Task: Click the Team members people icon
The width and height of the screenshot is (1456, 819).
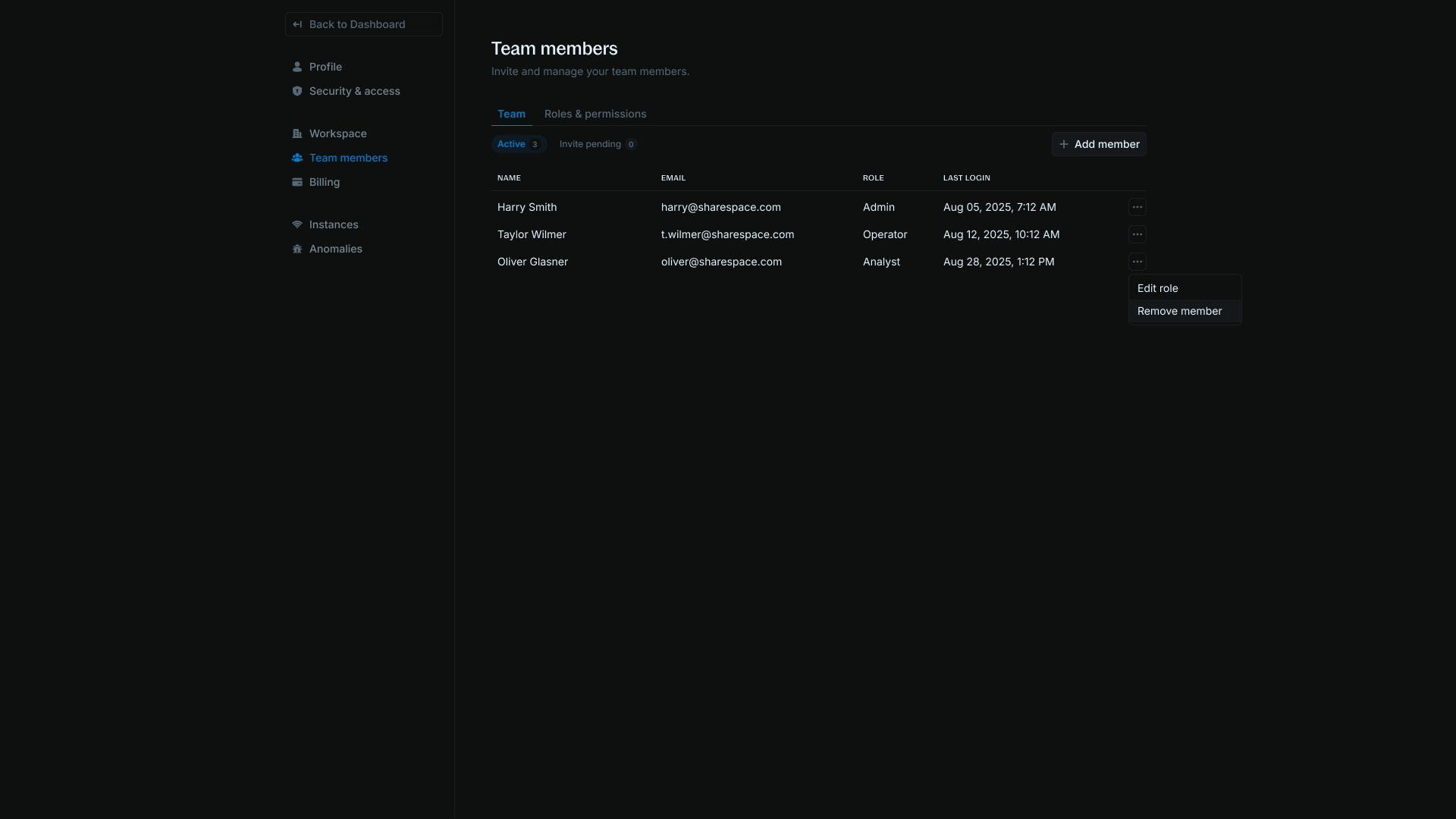Action: point(297,158)
